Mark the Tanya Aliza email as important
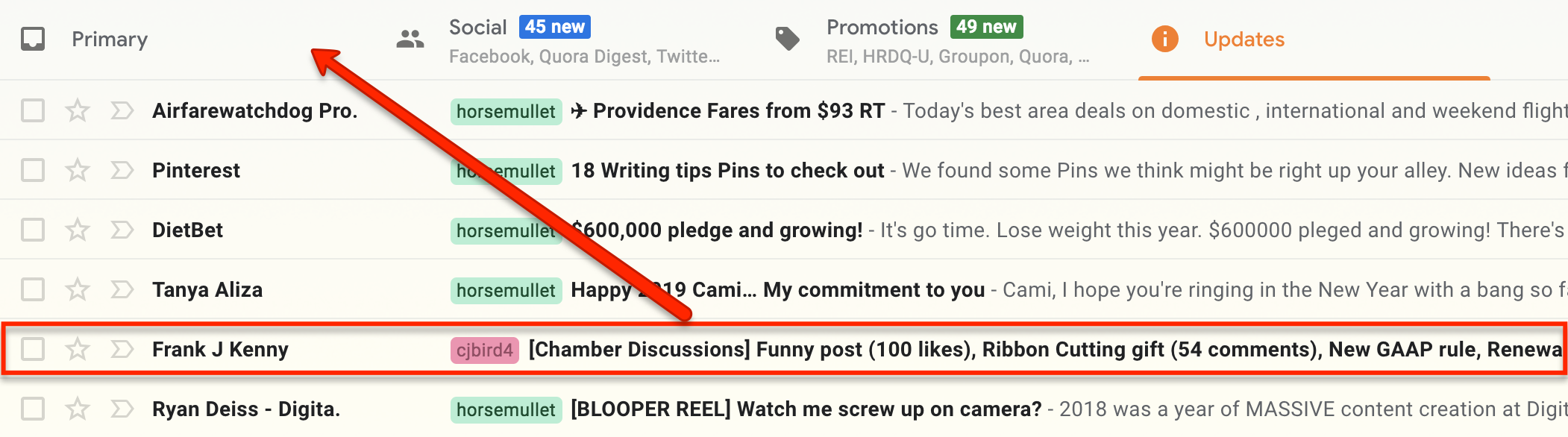 pos(122,289)
